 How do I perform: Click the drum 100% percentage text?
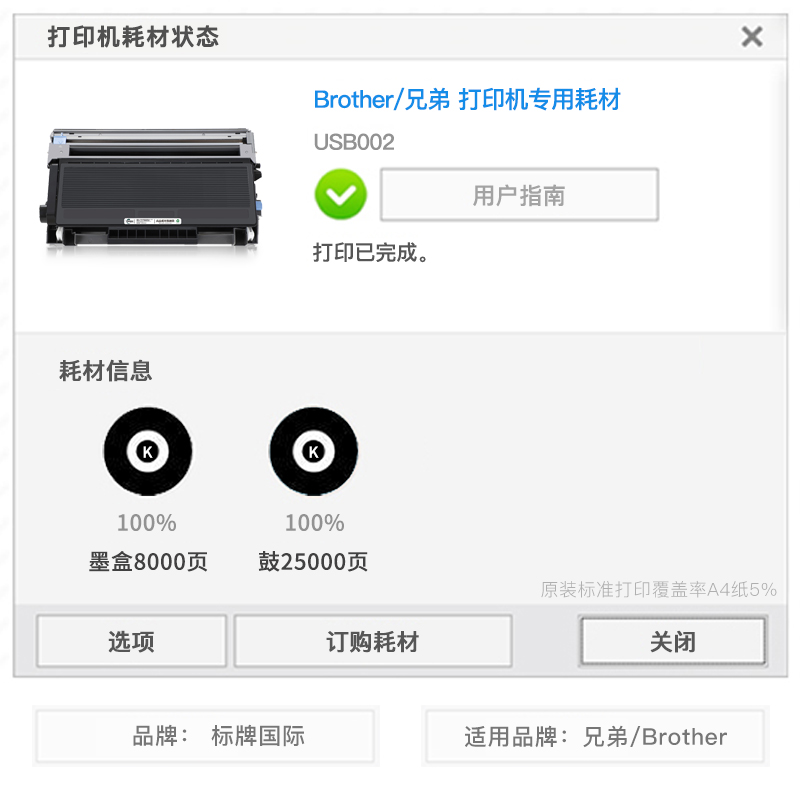[314, 523]
